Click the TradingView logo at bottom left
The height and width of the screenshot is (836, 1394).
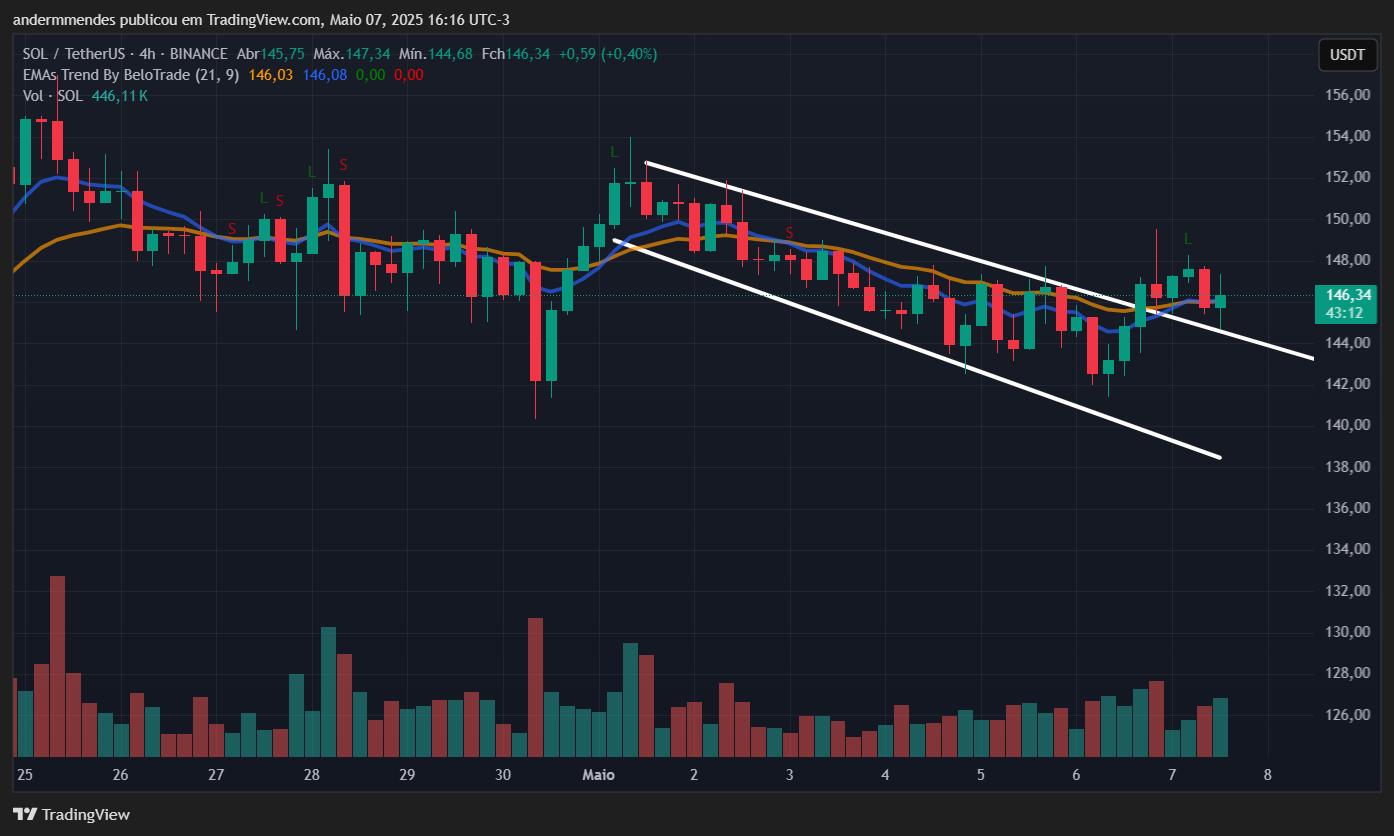pos(71,814)
